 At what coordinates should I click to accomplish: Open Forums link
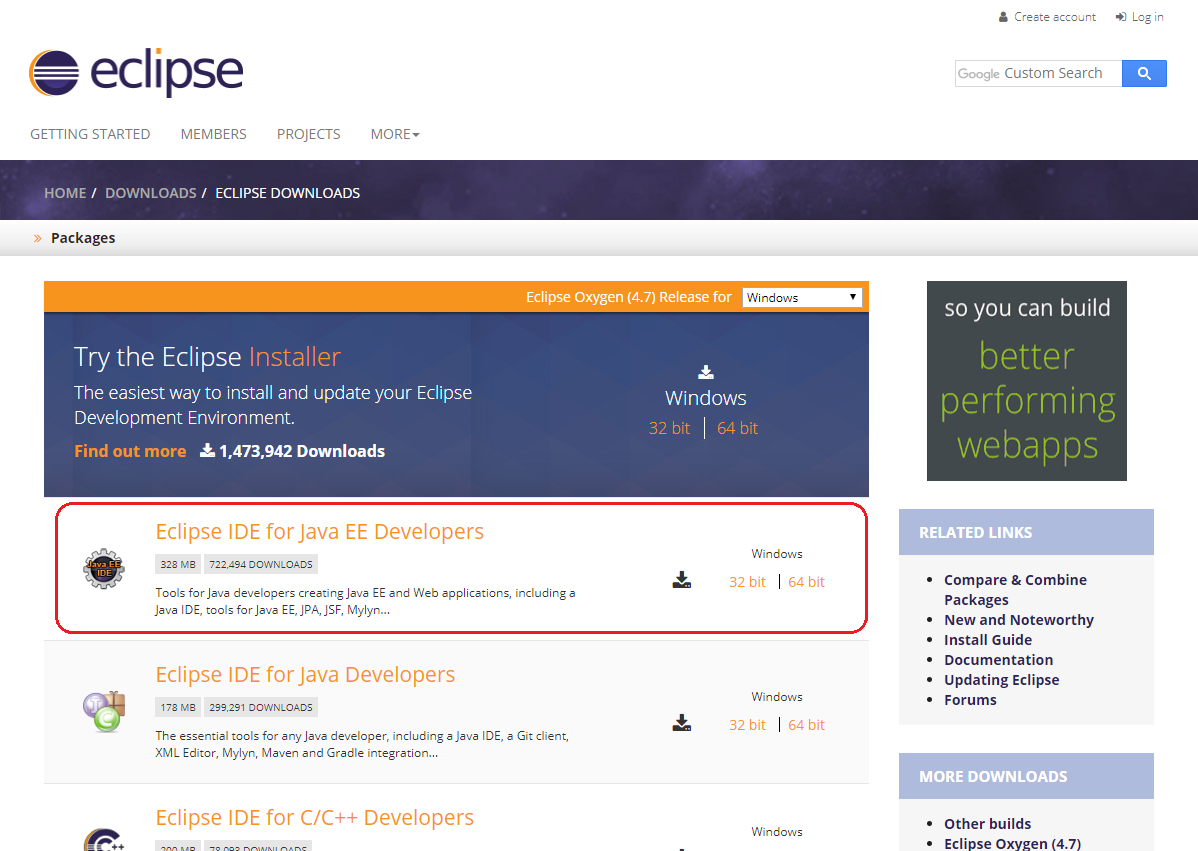(970, 700)
